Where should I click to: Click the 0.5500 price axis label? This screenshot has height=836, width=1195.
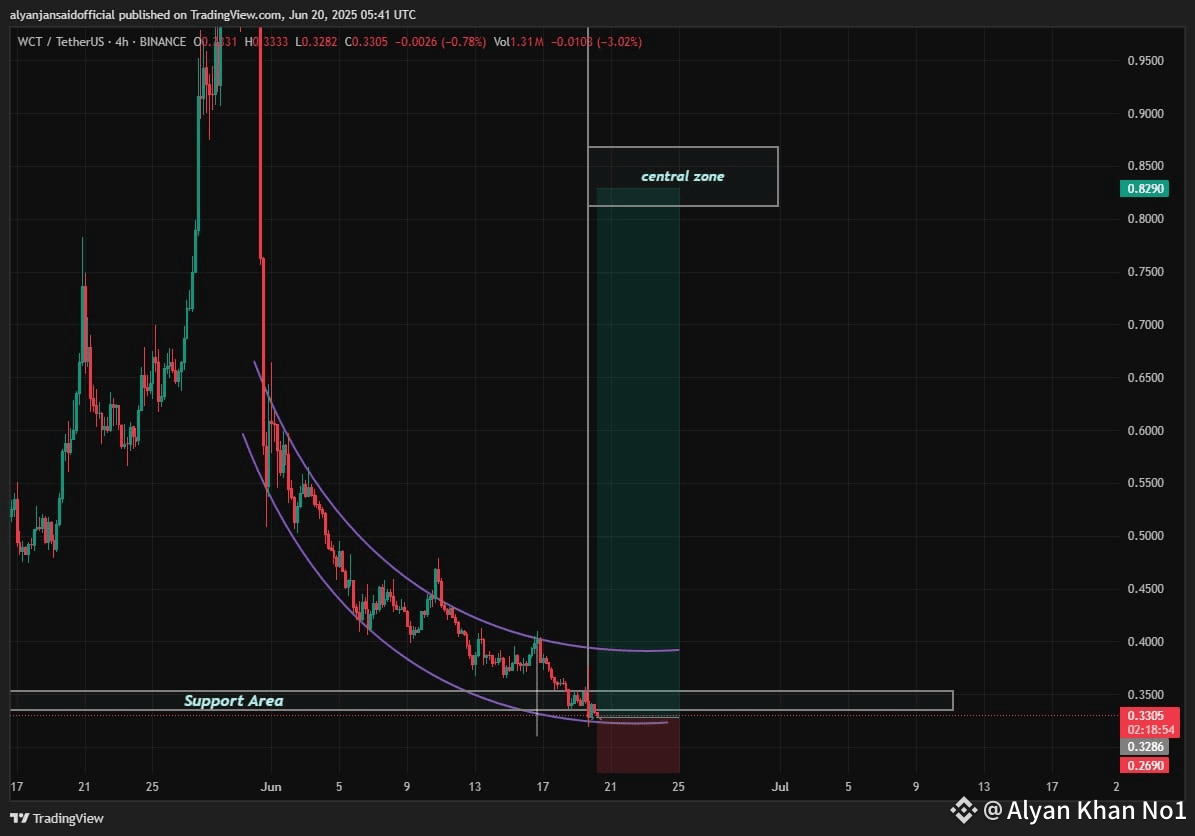click(x=1145, y=483)
